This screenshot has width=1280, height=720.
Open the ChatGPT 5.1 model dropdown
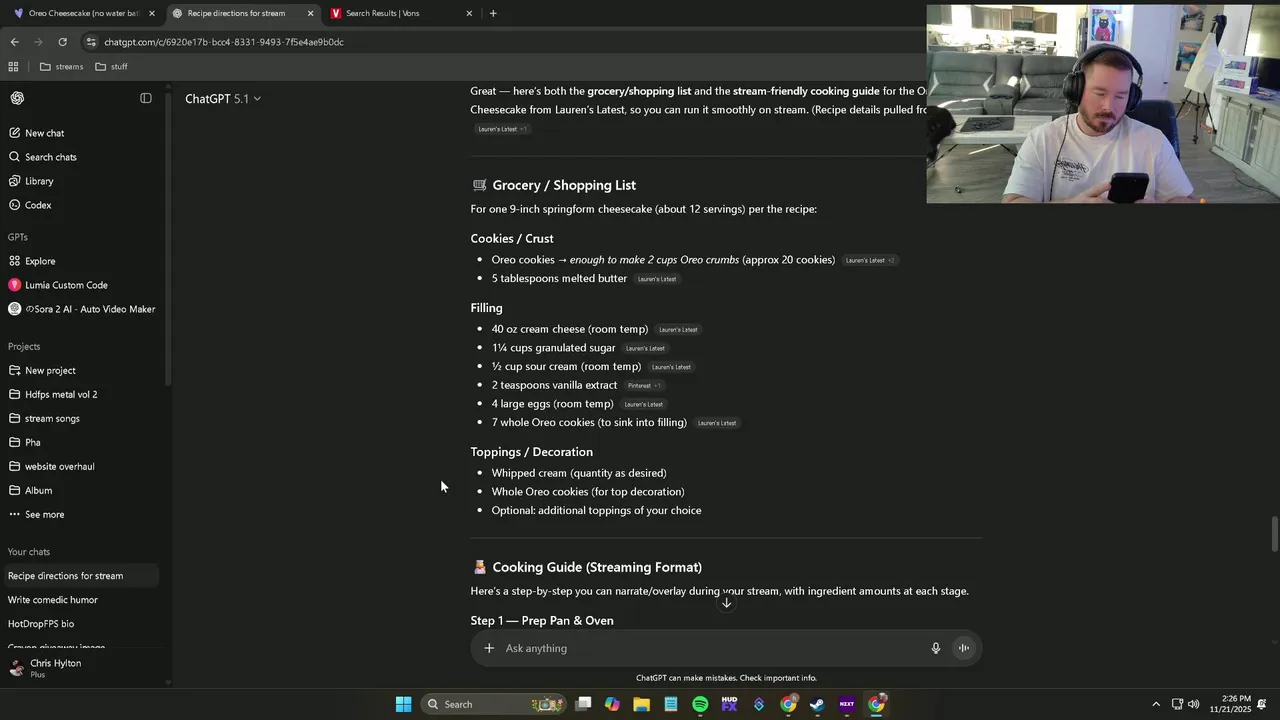pyautogui.click(x=223, y=99)
